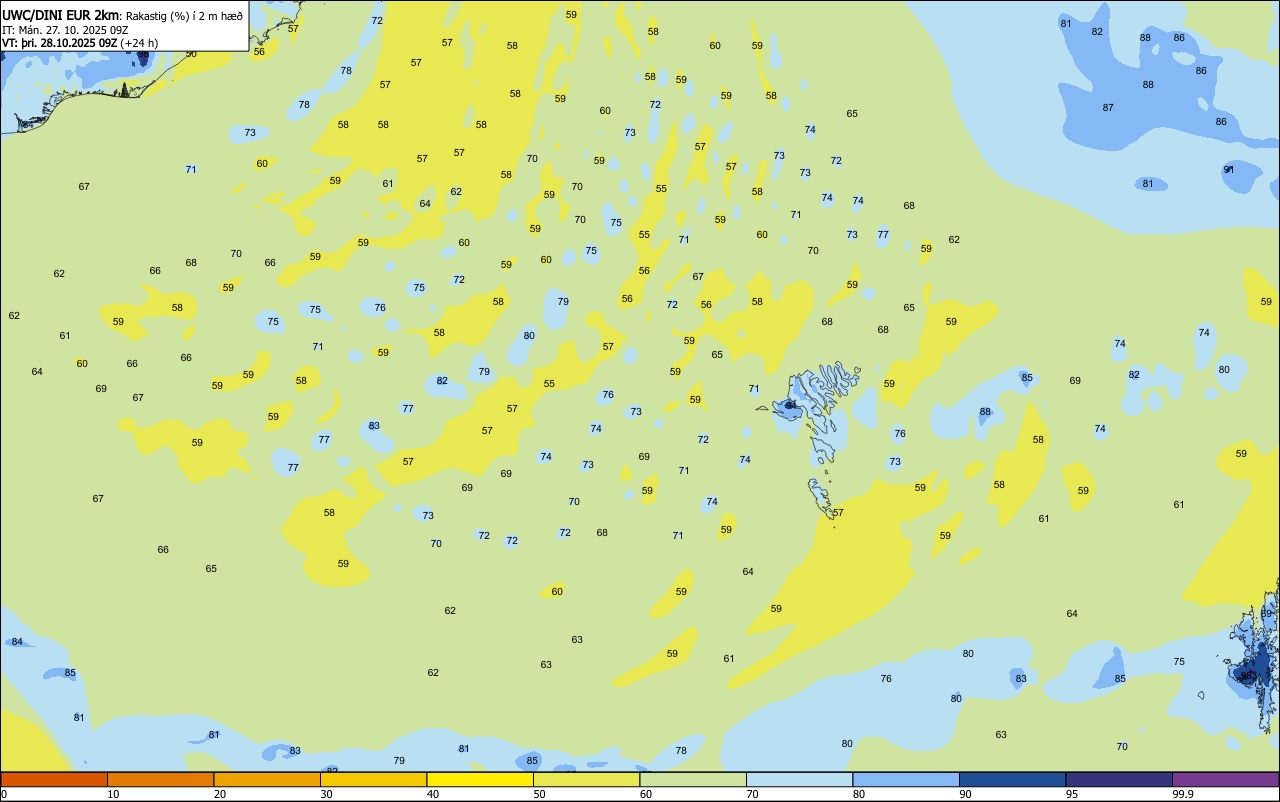Click the humidity value '50' near Iceland coast
1280x802 pixels.
point(191,54)
